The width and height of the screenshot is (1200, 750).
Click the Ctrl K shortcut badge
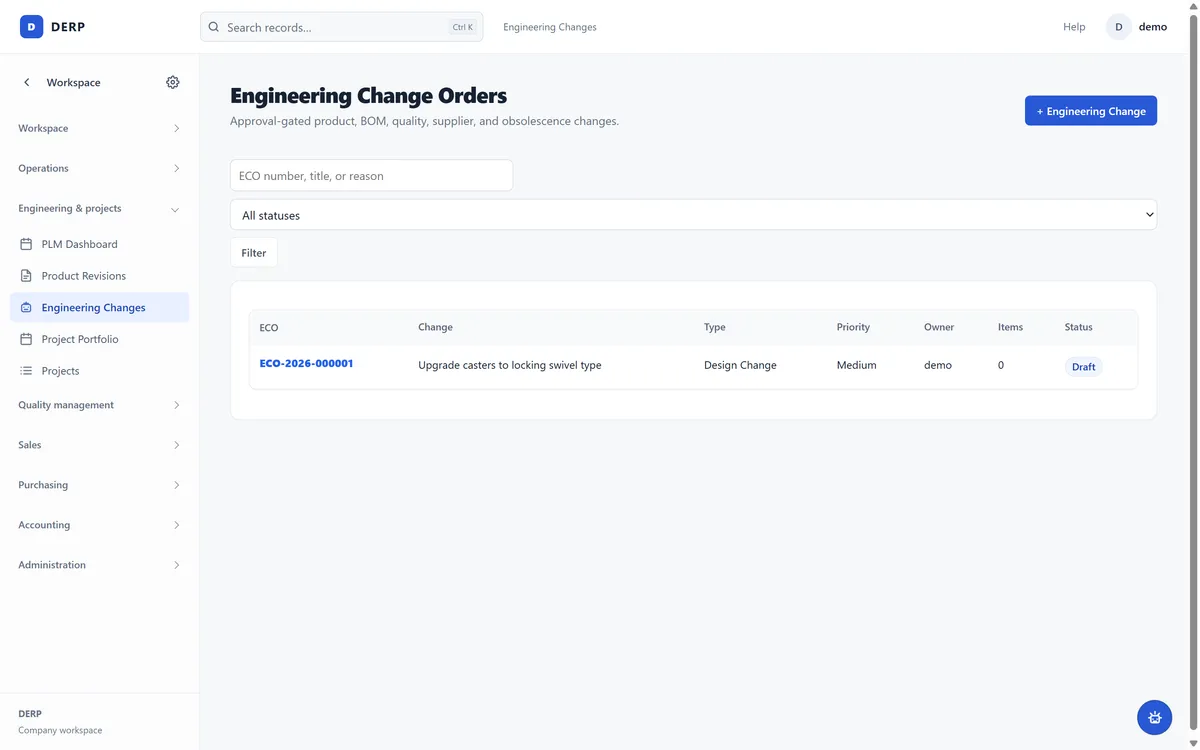[x=463, y=27]
